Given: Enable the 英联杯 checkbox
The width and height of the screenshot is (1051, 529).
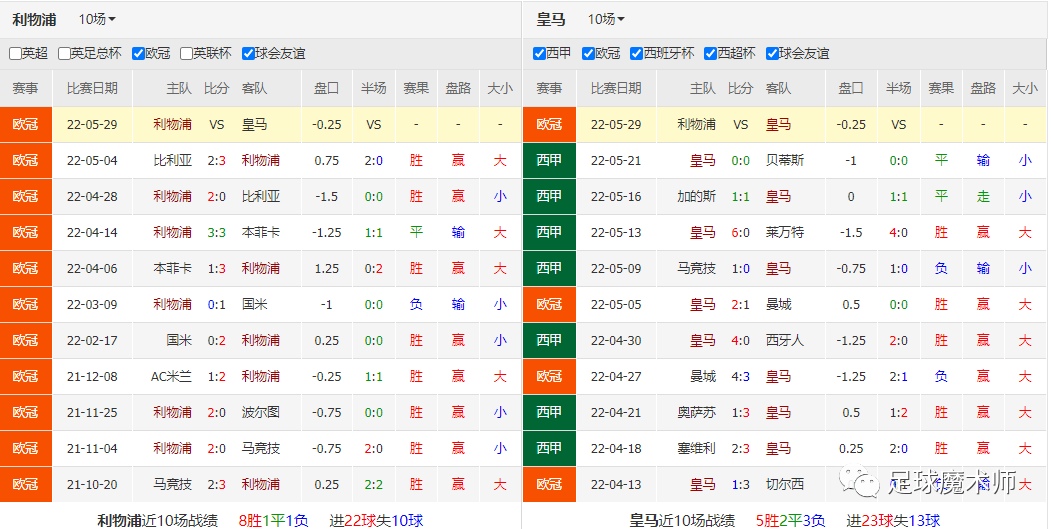Looking at the screenshot, I should coord(187,54).
